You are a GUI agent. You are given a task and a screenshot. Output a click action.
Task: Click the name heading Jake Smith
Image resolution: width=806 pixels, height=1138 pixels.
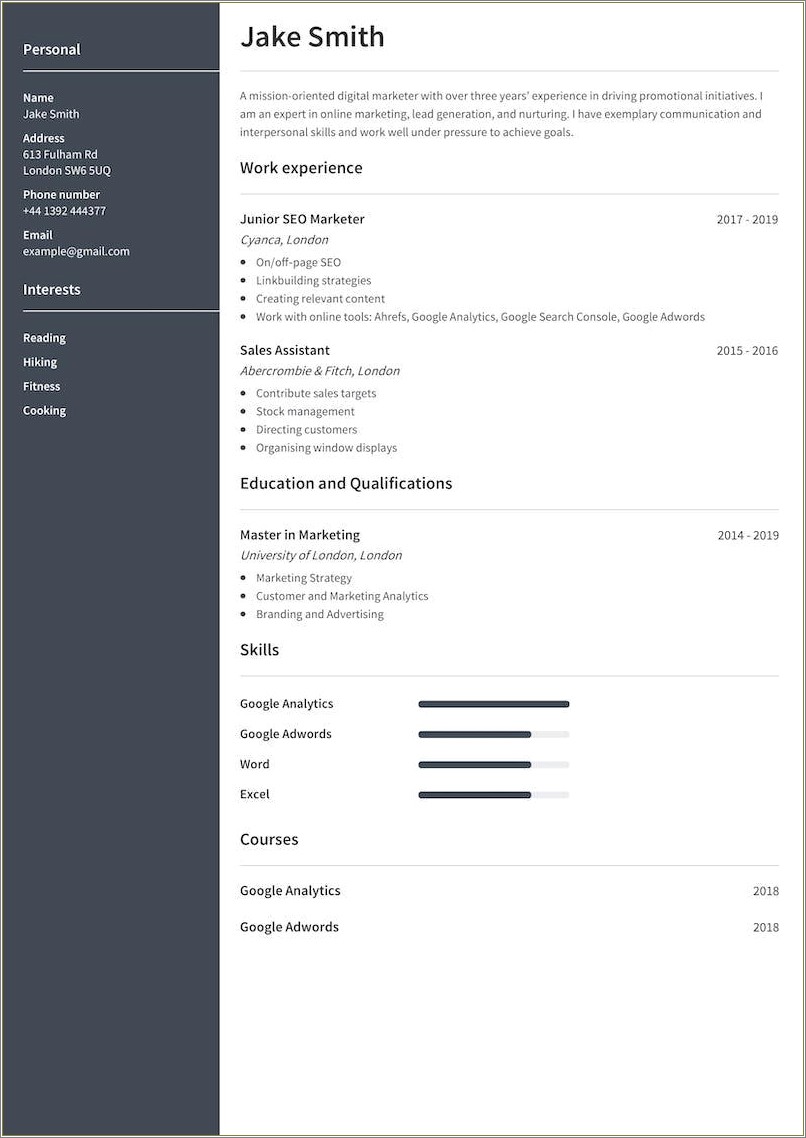pos(312,36)
